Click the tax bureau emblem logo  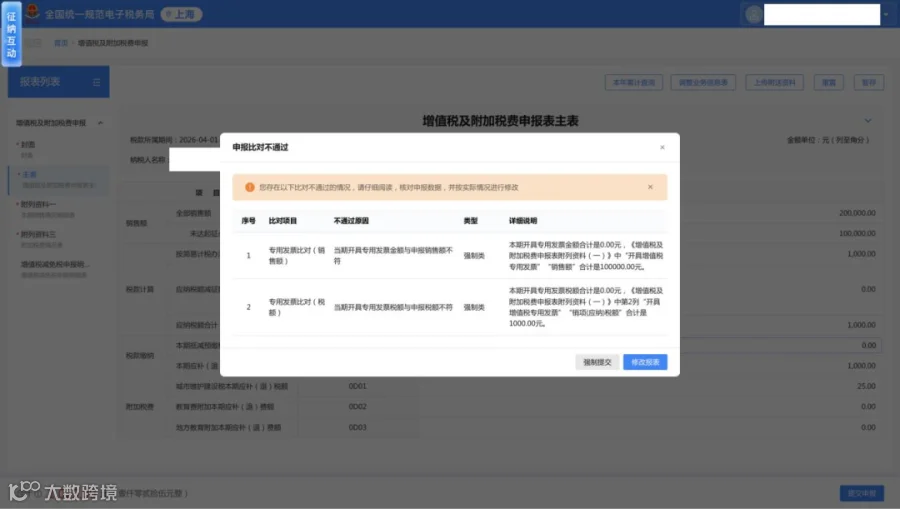pos(32,11)
